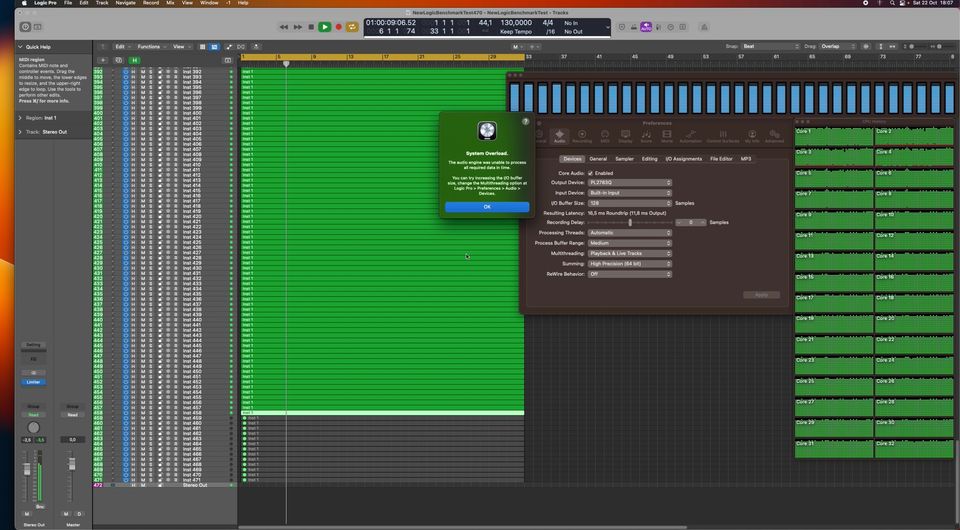This screenshot has width=960, height=530.
Task: Click the Master channel volume fader
Action: point(72,465)
